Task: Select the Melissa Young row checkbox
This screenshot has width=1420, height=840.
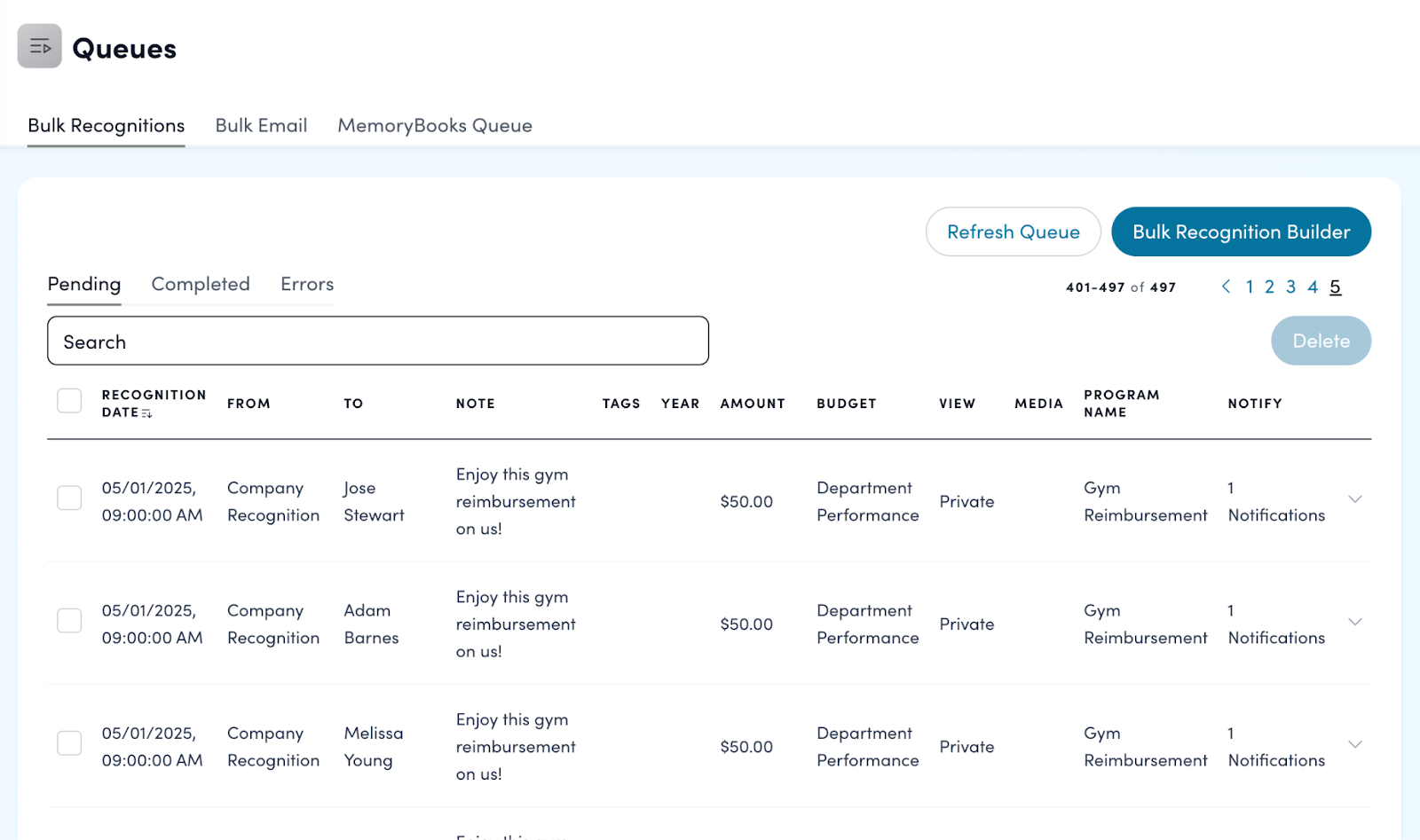Action: (69, 742)
